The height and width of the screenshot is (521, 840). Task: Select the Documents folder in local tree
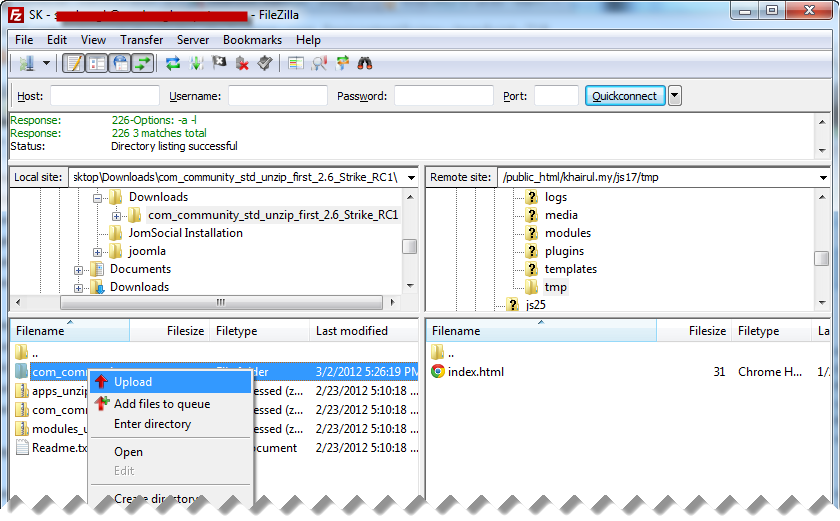(x=140, y=269)
